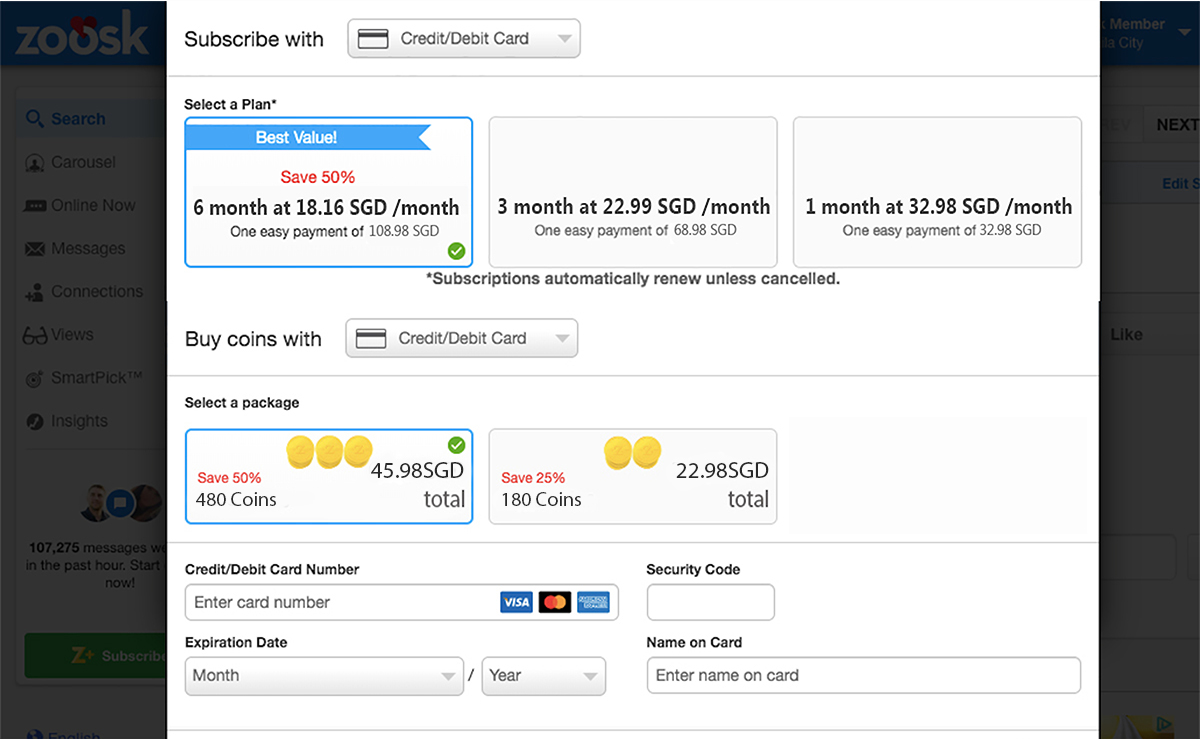1200x739 pixels.
Task: Open Insights in the sidebar
Action: 66,422
